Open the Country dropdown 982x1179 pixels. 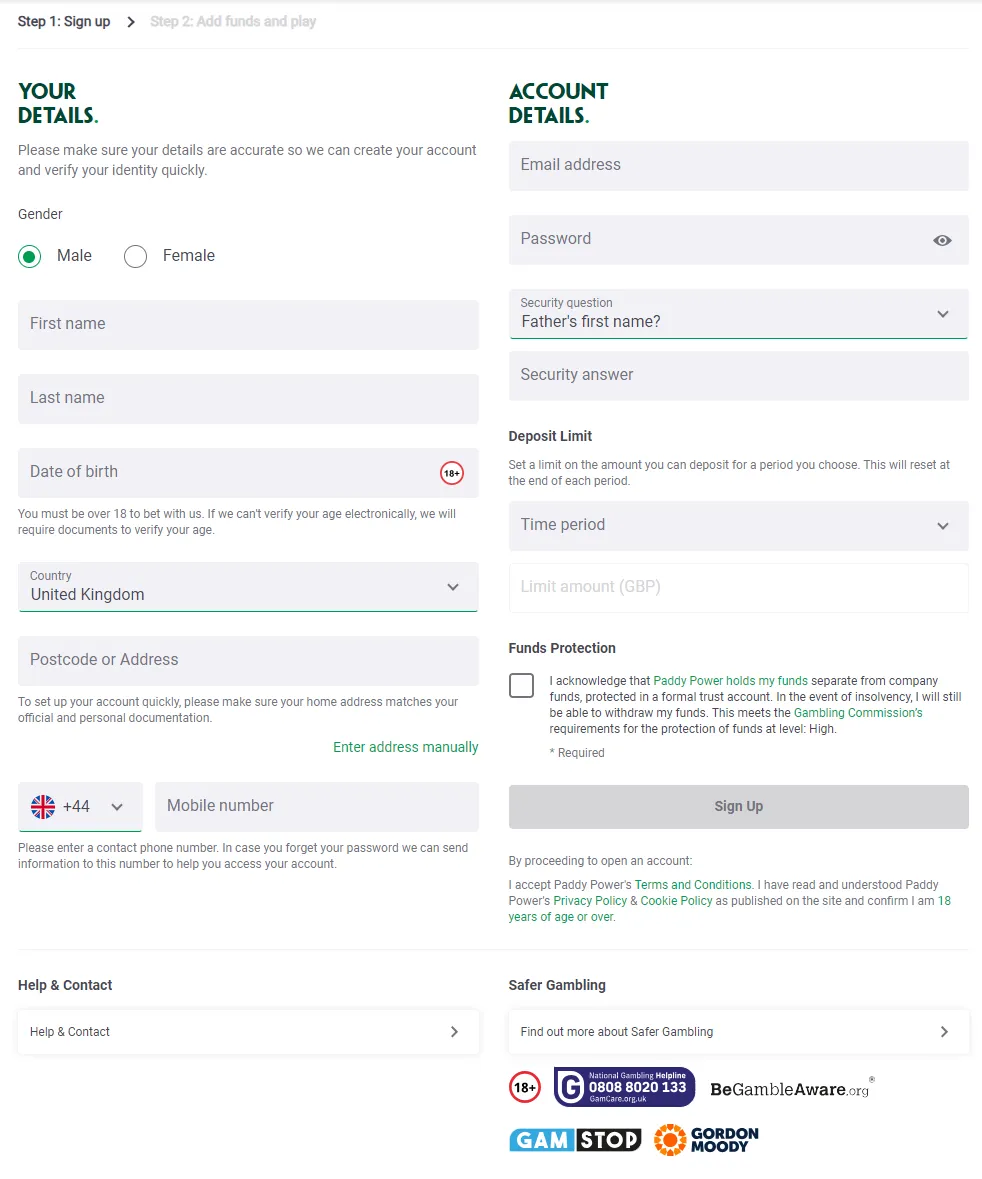click(x=452, y=587)
